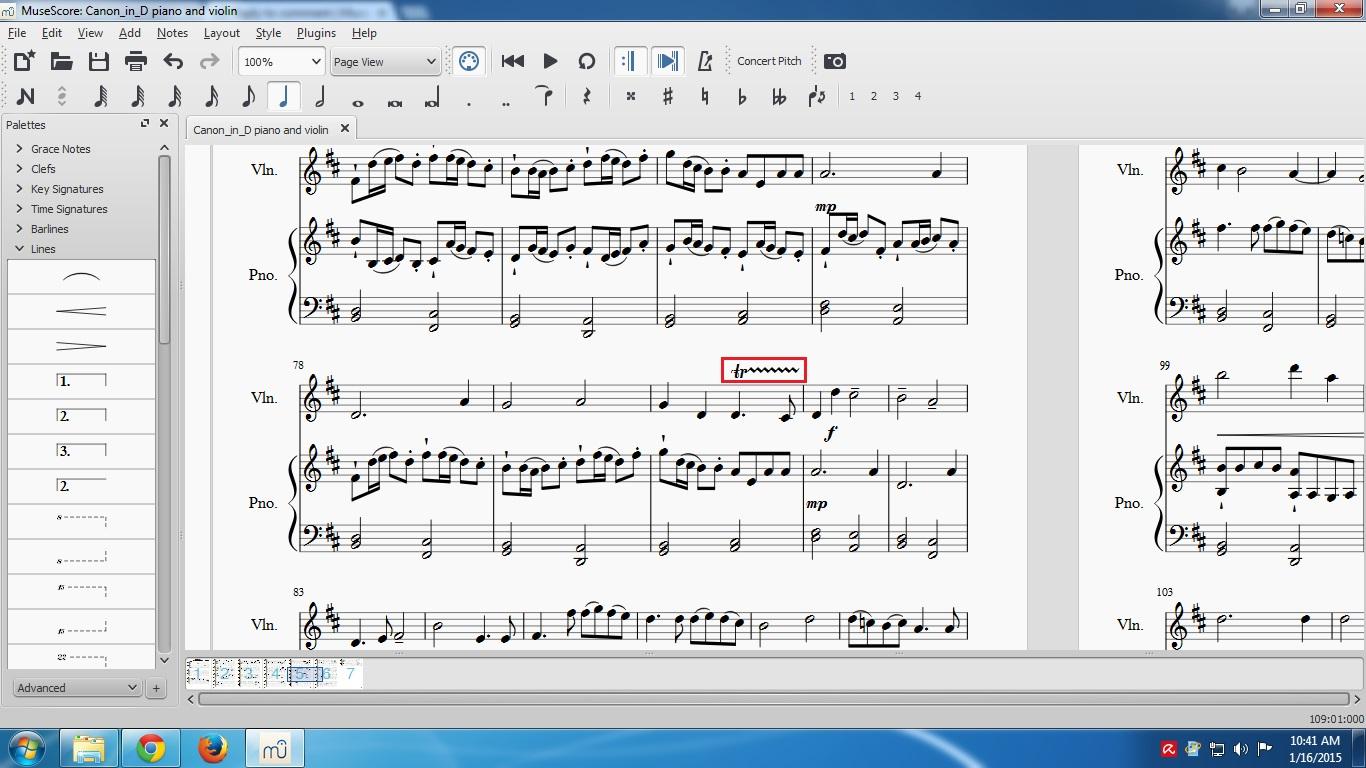Viewport: 1366px width, 768px height.
Task: Select voice 2
Action: (874, 97)
